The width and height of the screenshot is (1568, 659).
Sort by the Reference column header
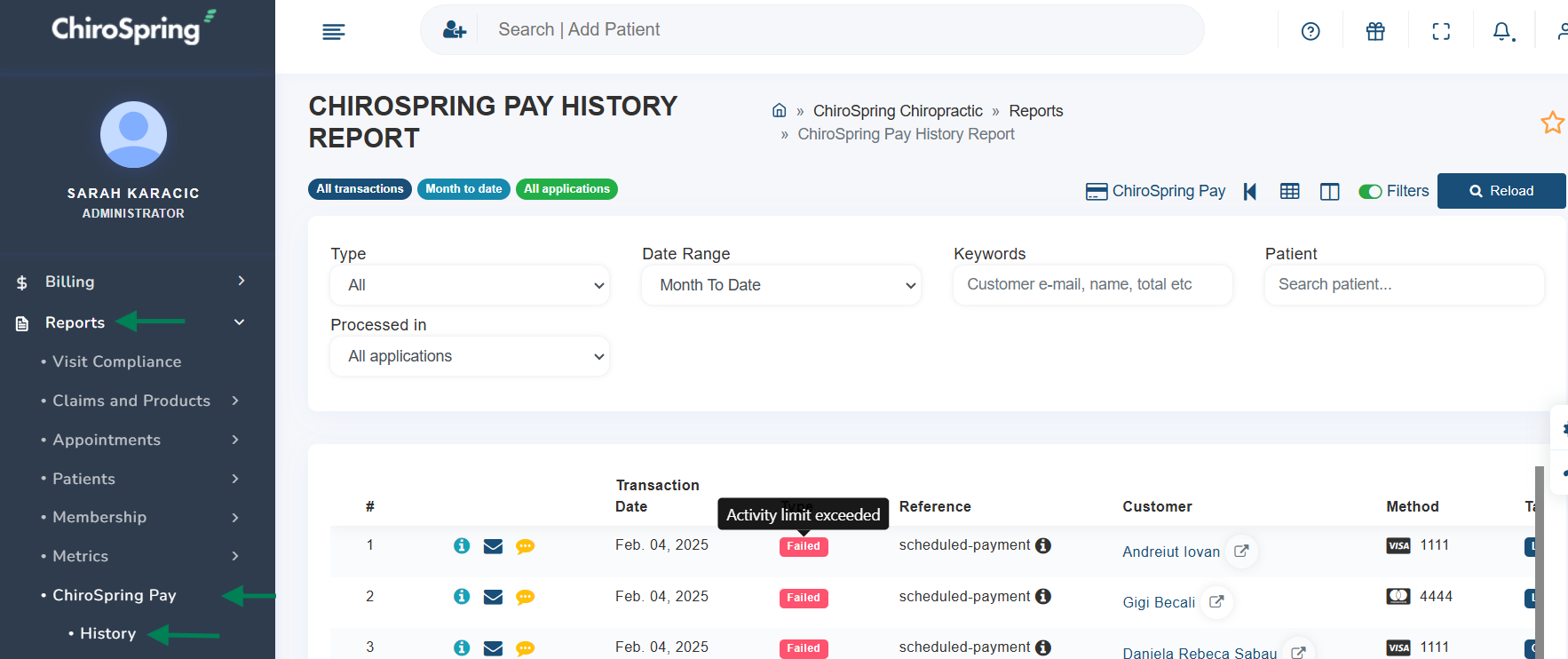pyautogui.click(x=935, y=506)
